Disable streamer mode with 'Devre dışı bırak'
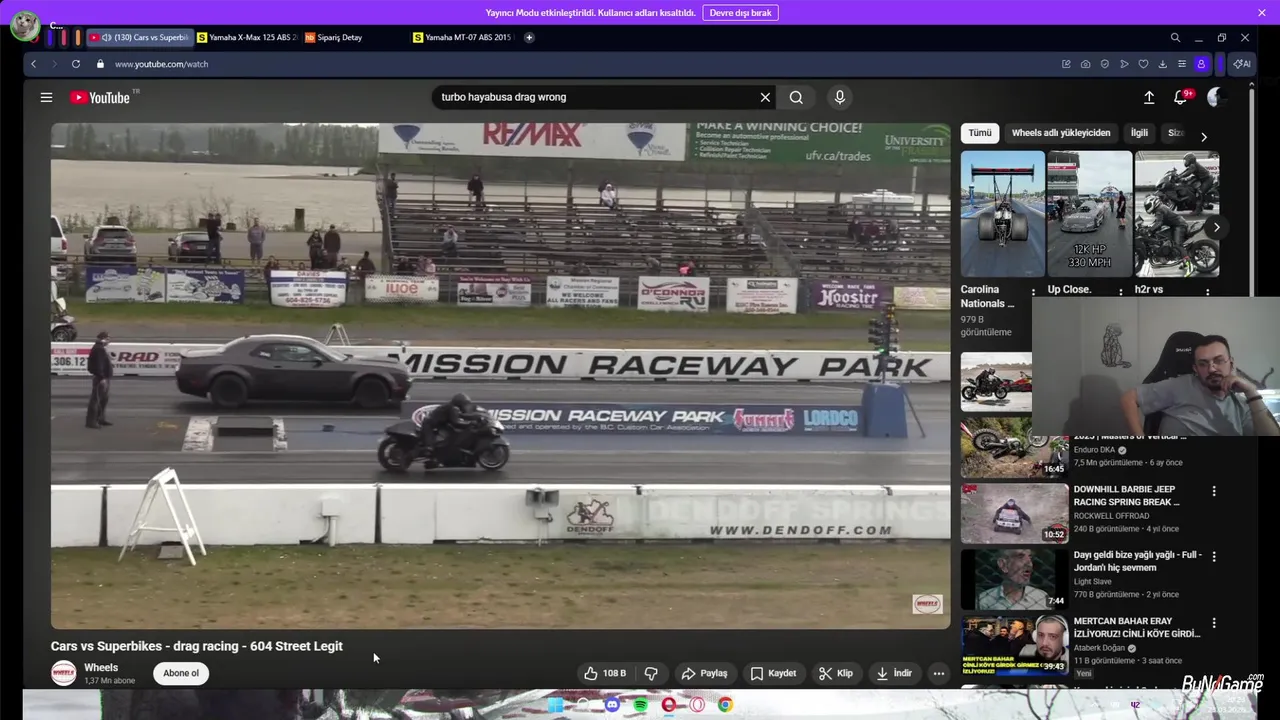 740,13
